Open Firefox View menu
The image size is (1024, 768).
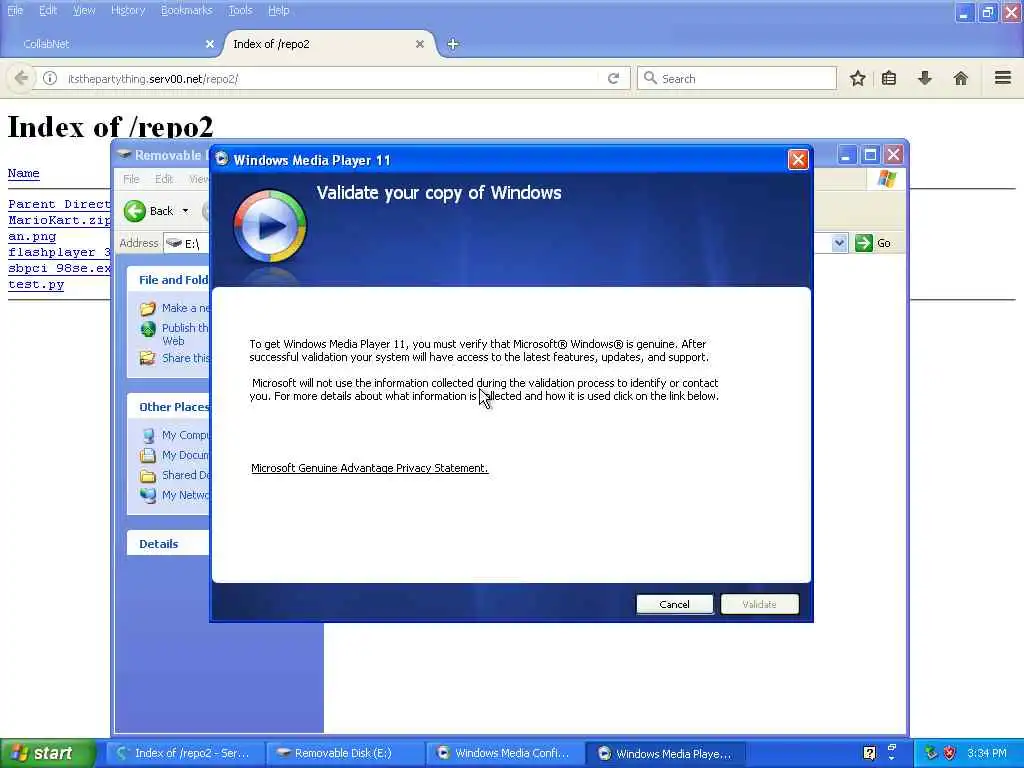(x=84, y=10)
